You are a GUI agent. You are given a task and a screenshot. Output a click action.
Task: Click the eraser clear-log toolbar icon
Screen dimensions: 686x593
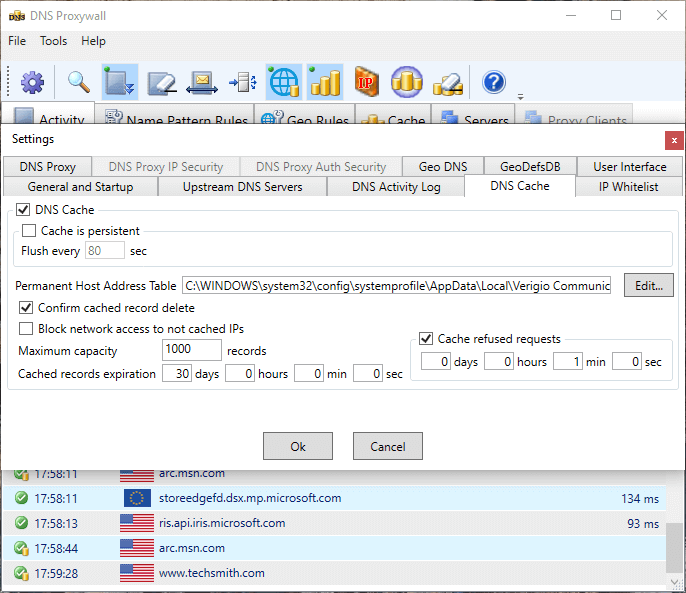point(161,82)
